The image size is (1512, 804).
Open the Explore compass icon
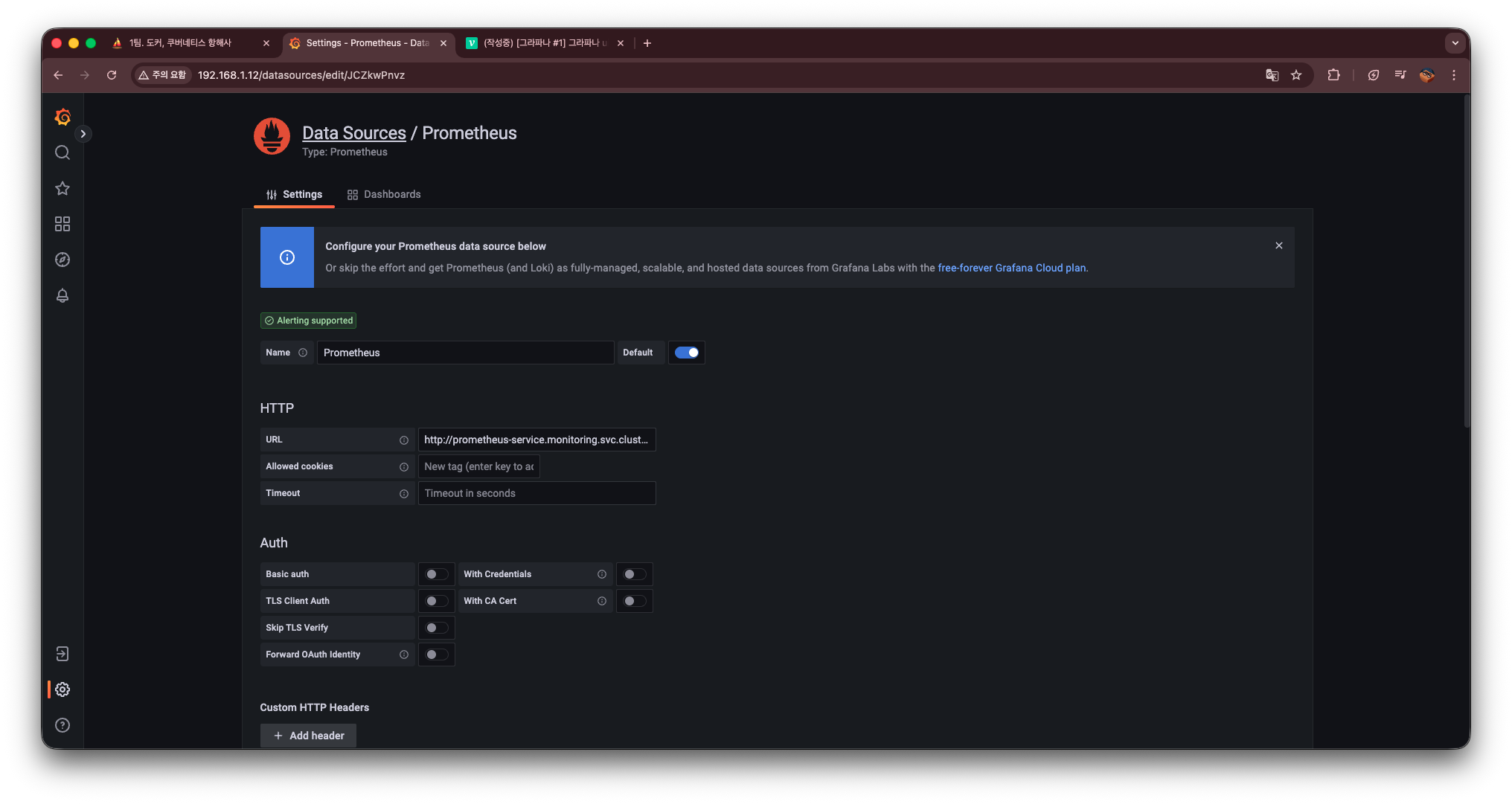63,260
